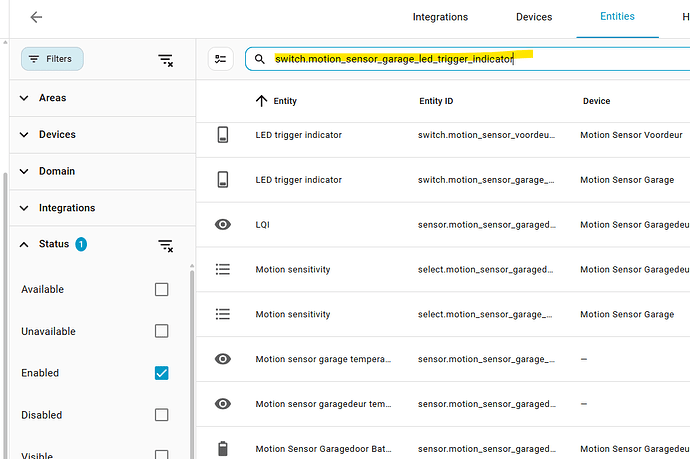Click the selection mode checklist icon

[221, 59]
